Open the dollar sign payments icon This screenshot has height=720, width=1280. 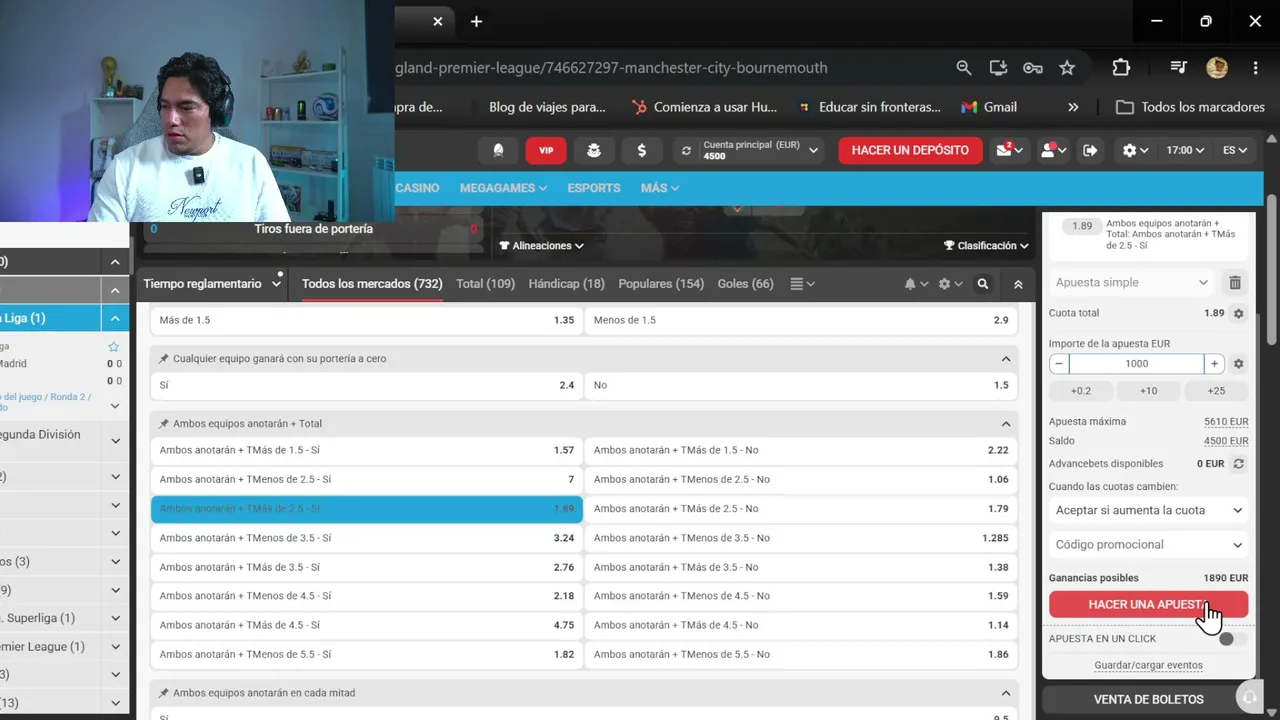tap(641, 150)
